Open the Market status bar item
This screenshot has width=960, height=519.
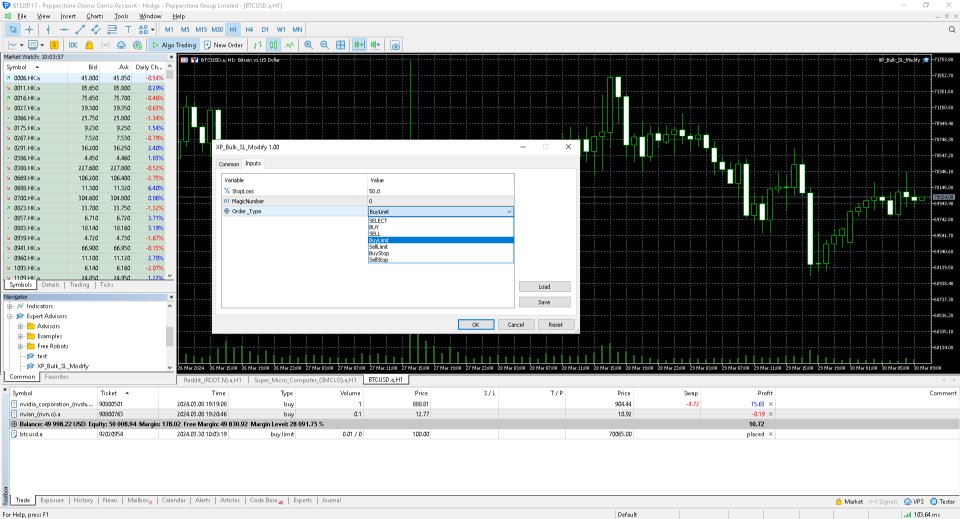pyautogui.click(x=849, y=501)
